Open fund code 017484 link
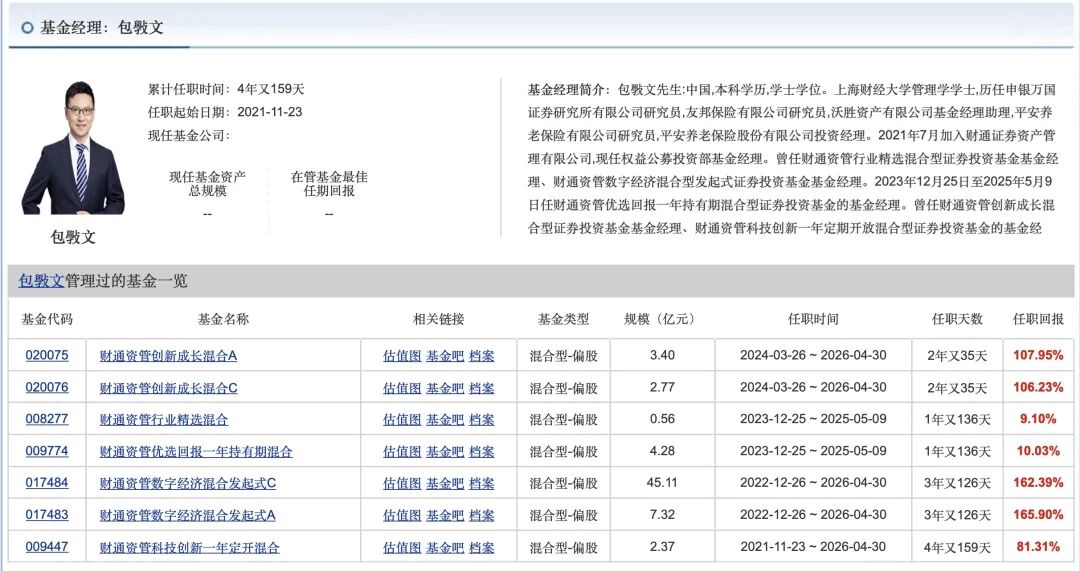The image size is (1080, 571). (47, 483)
